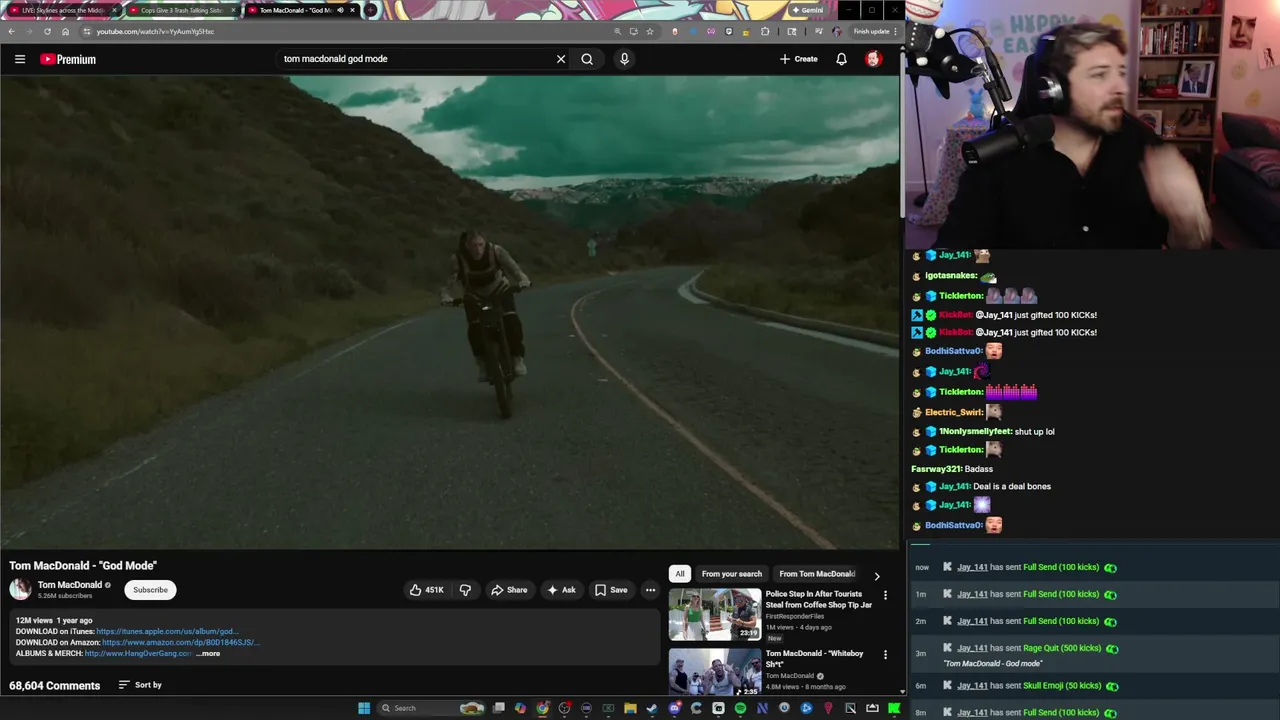
Task: Pause the video by clicking the player
Action: click(450, 312)
